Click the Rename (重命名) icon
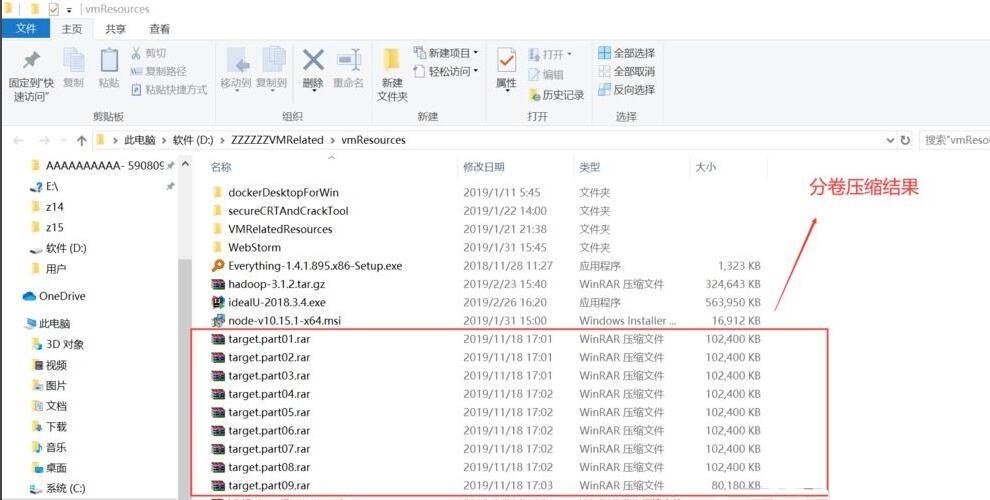The width and height of the screenshot is (990, 500). click(348, 62)
